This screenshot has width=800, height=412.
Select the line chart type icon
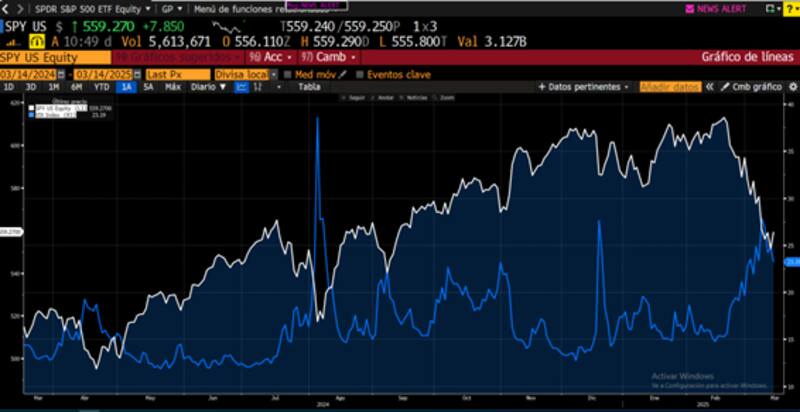242,87
